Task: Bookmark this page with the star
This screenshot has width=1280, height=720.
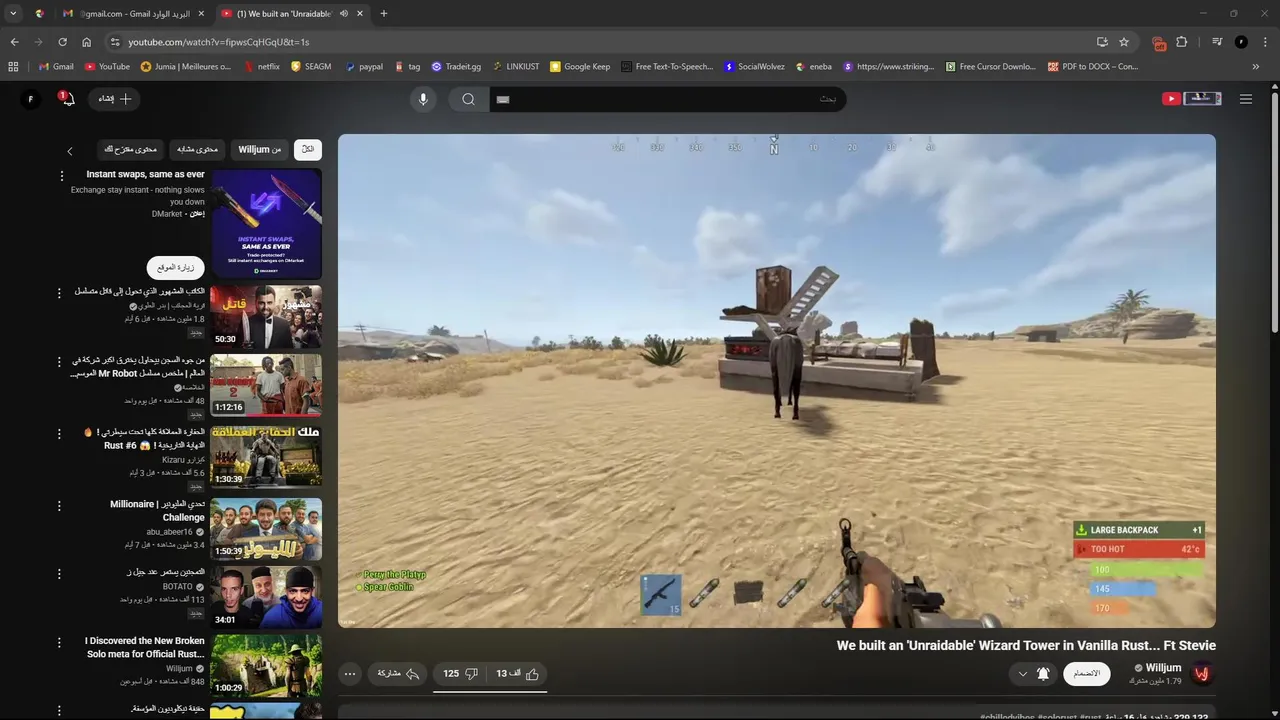Action: (1124, 42)
